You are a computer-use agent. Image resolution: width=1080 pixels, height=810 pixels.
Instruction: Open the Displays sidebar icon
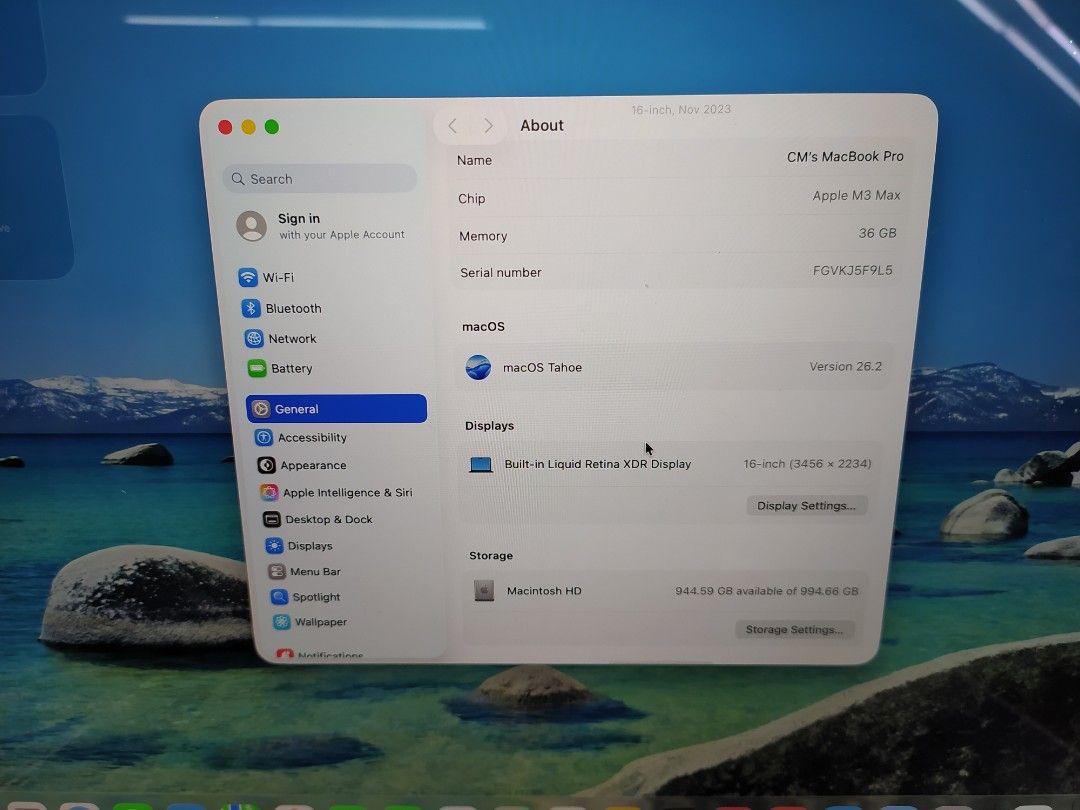274,546
